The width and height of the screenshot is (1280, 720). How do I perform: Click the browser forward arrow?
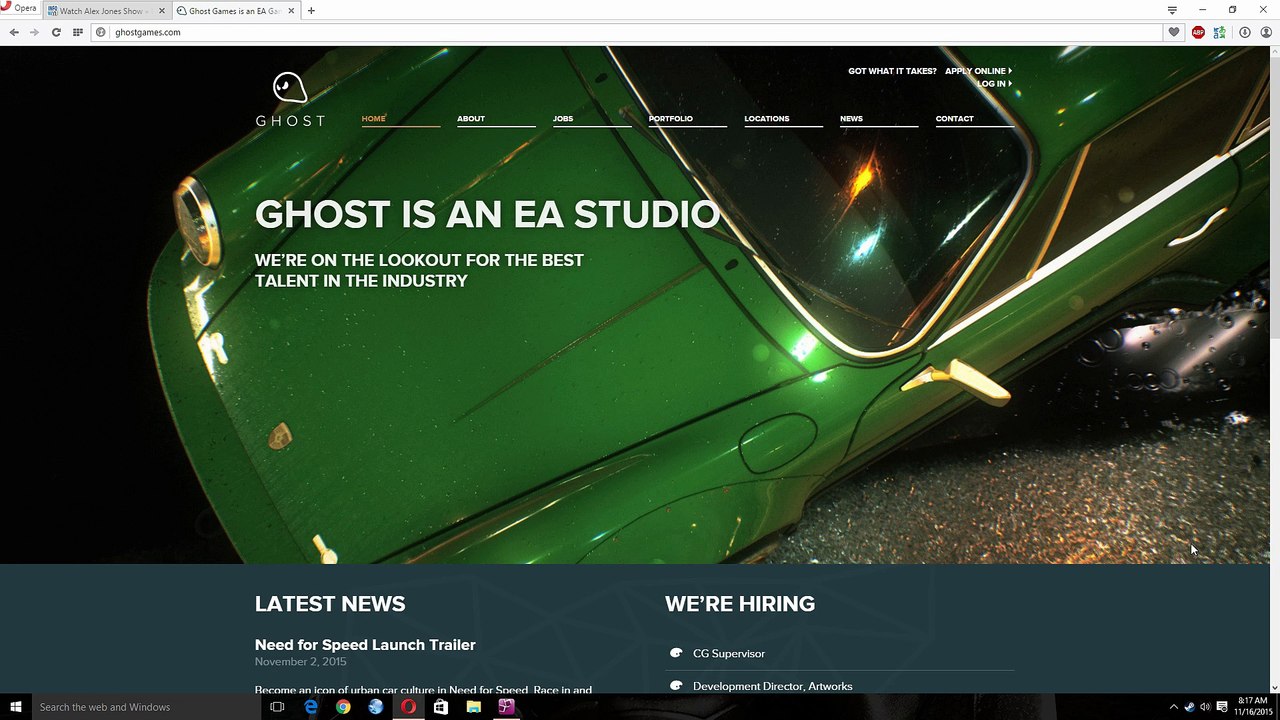[35, 32]
